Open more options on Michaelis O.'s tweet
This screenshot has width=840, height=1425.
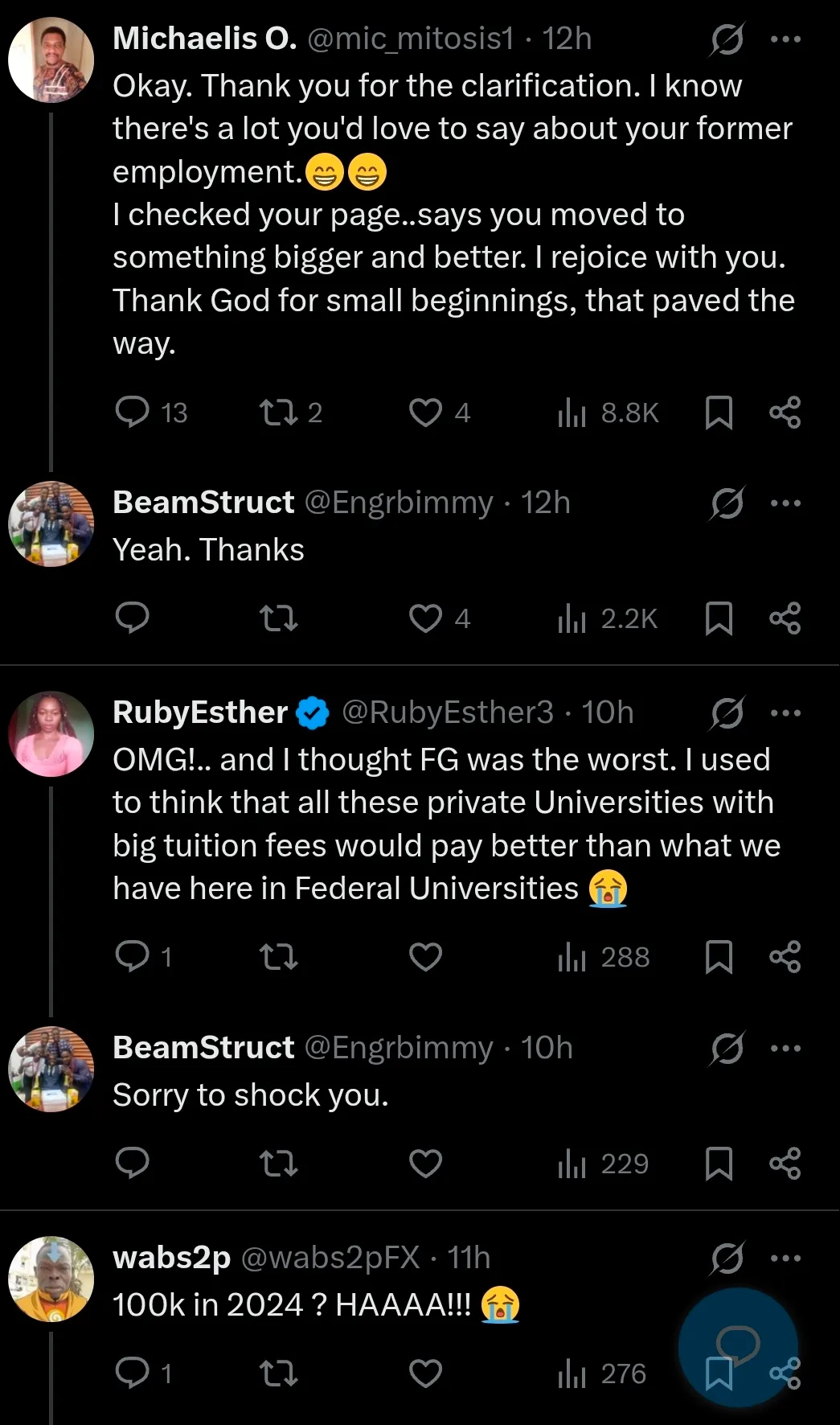click(785, 39)
